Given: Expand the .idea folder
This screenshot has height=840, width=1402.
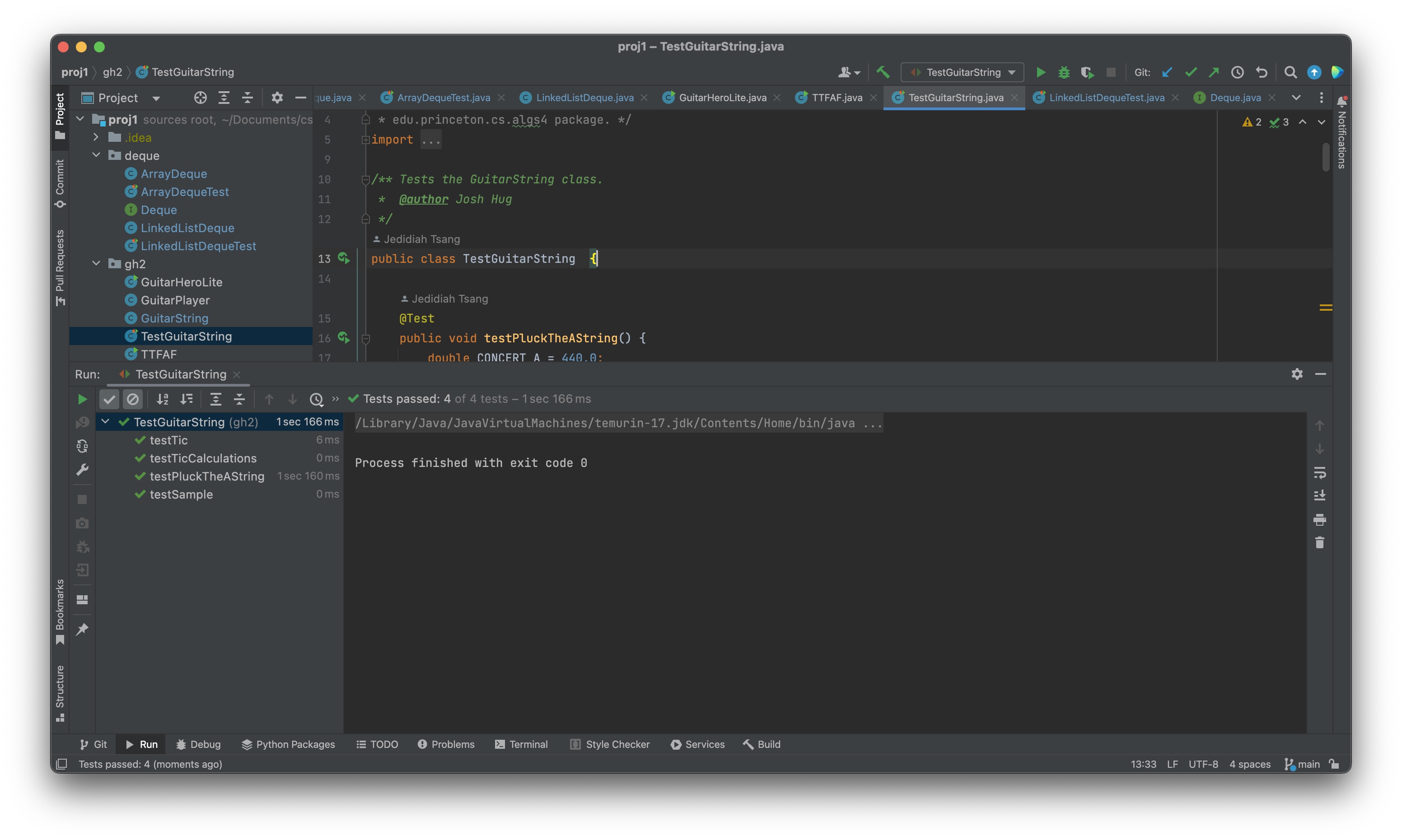Looking at the screenshot, I should [x=96, y=137].
